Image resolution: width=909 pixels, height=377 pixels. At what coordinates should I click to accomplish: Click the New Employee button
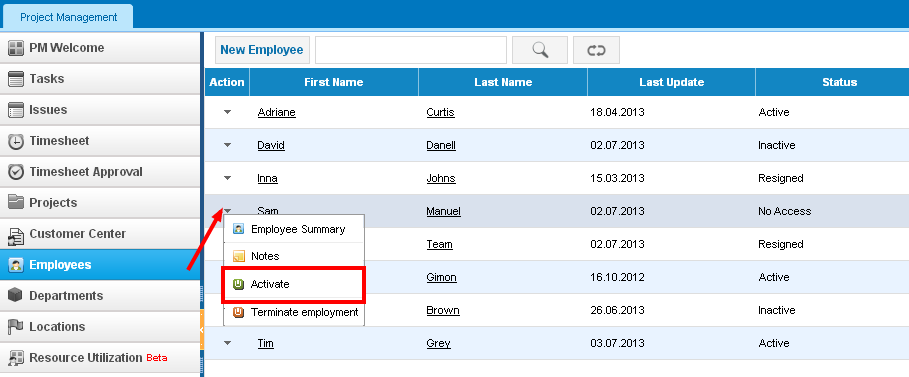(262, 50)
